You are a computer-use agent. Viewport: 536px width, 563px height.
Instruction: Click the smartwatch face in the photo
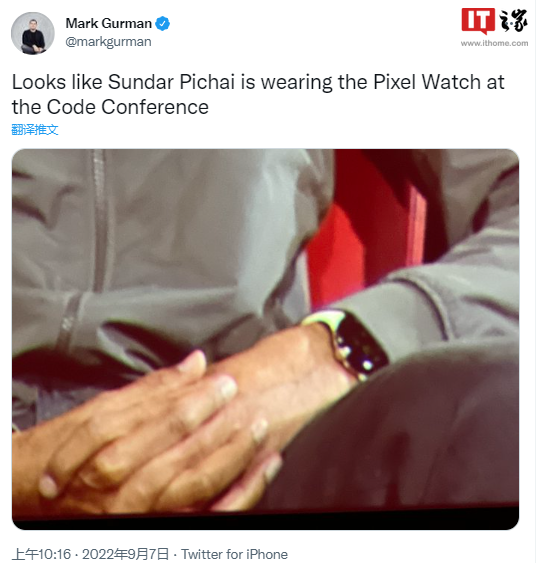[360, 345]
